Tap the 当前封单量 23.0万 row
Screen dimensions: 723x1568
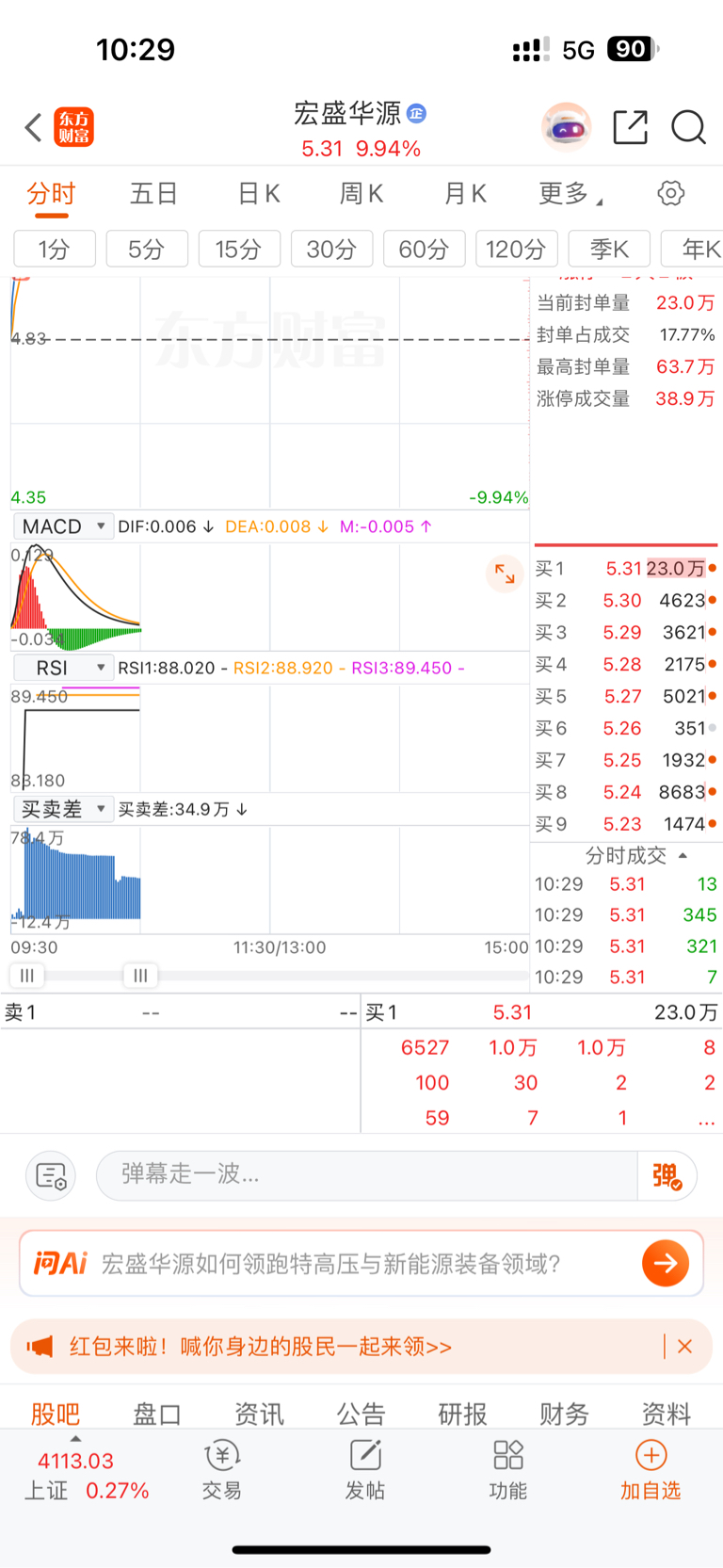tap(626, 302)
